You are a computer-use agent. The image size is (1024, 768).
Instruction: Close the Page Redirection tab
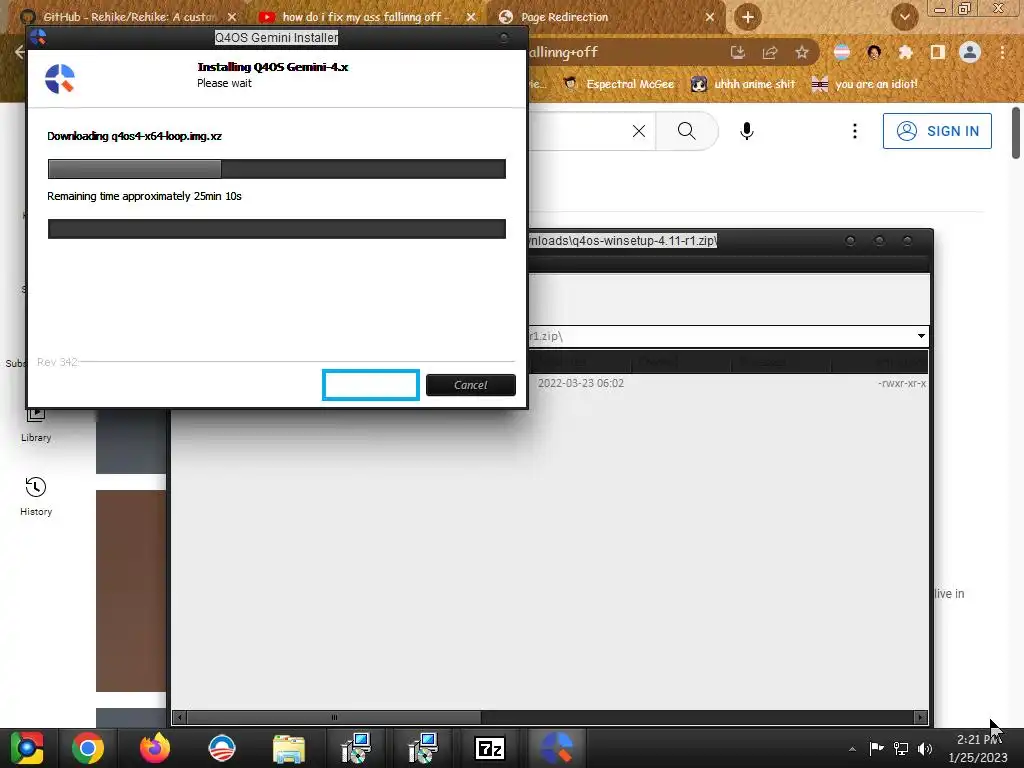click(x=710, y=17)
